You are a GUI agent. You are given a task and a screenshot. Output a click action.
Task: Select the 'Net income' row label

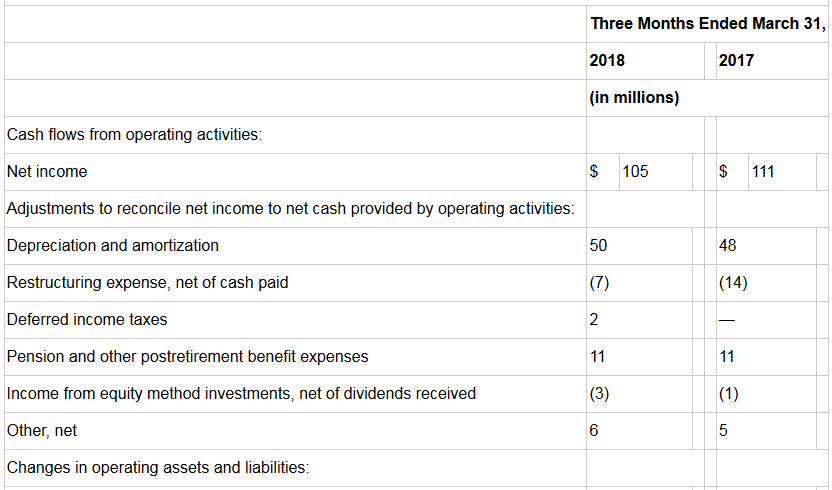(x=47, y=171)
